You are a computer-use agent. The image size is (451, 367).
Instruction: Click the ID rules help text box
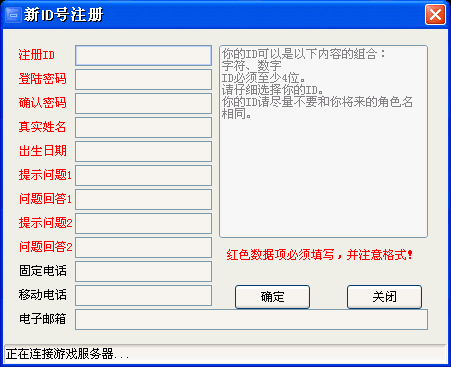(x=323, y=141)
